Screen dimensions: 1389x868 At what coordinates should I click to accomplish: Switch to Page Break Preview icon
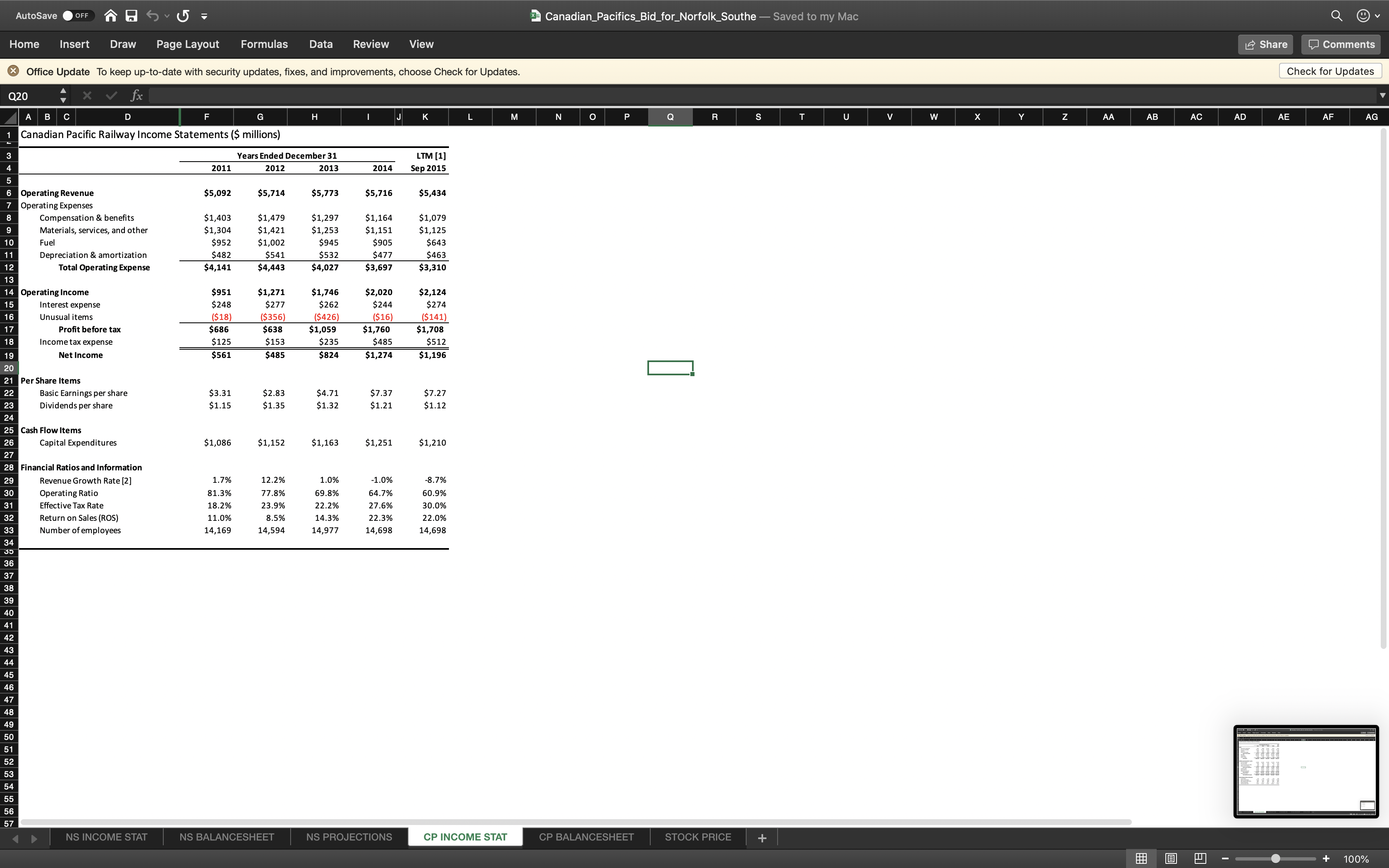click(1200, 858)
